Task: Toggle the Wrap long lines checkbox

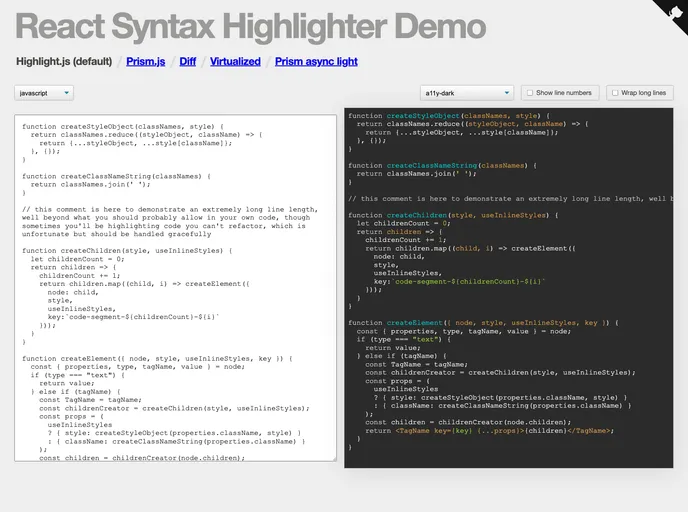Action: [x=614, y=93]
